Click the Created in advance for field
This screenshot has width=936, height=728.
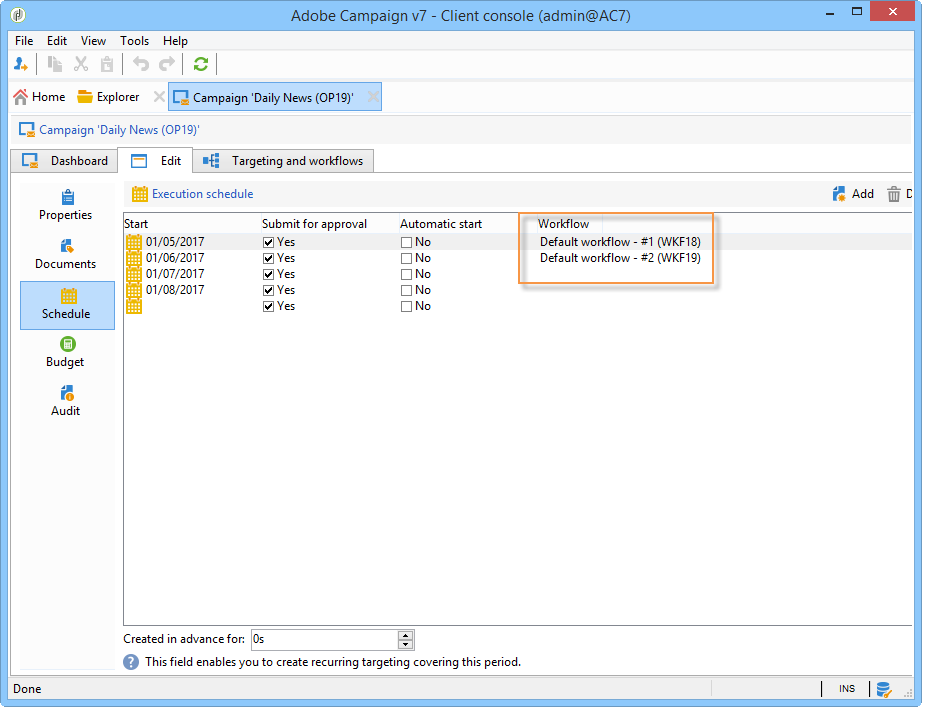pos(324,640)
